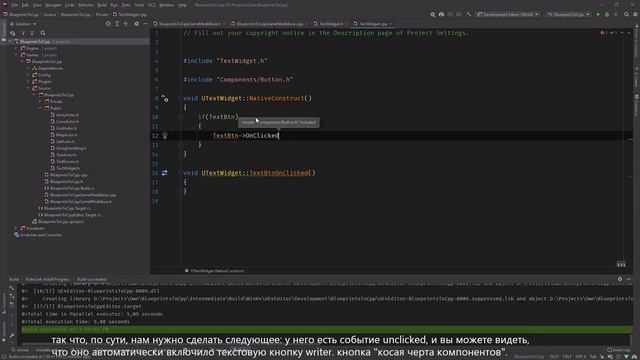The height and width of the screenshot is (360, 640).
Task: Click the #include "Components/Button.h" line
Action: tap(238, 80)
